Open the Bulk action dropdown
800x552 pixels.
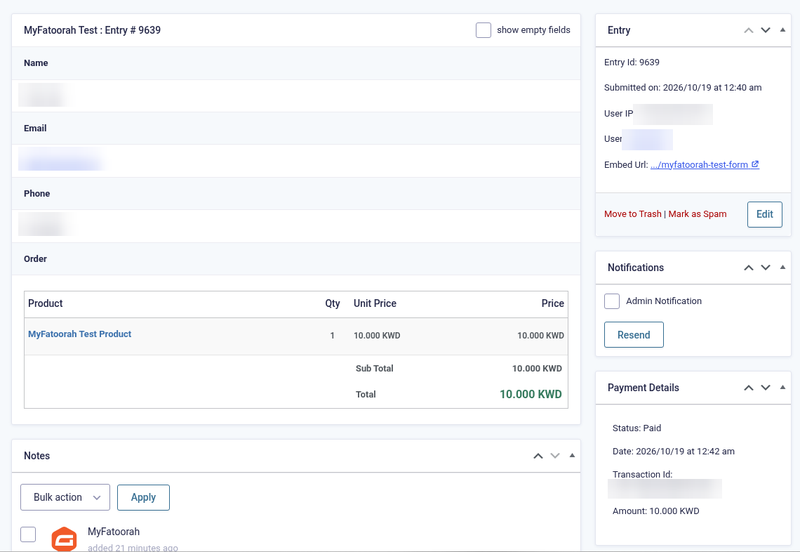tap(65, 497)
